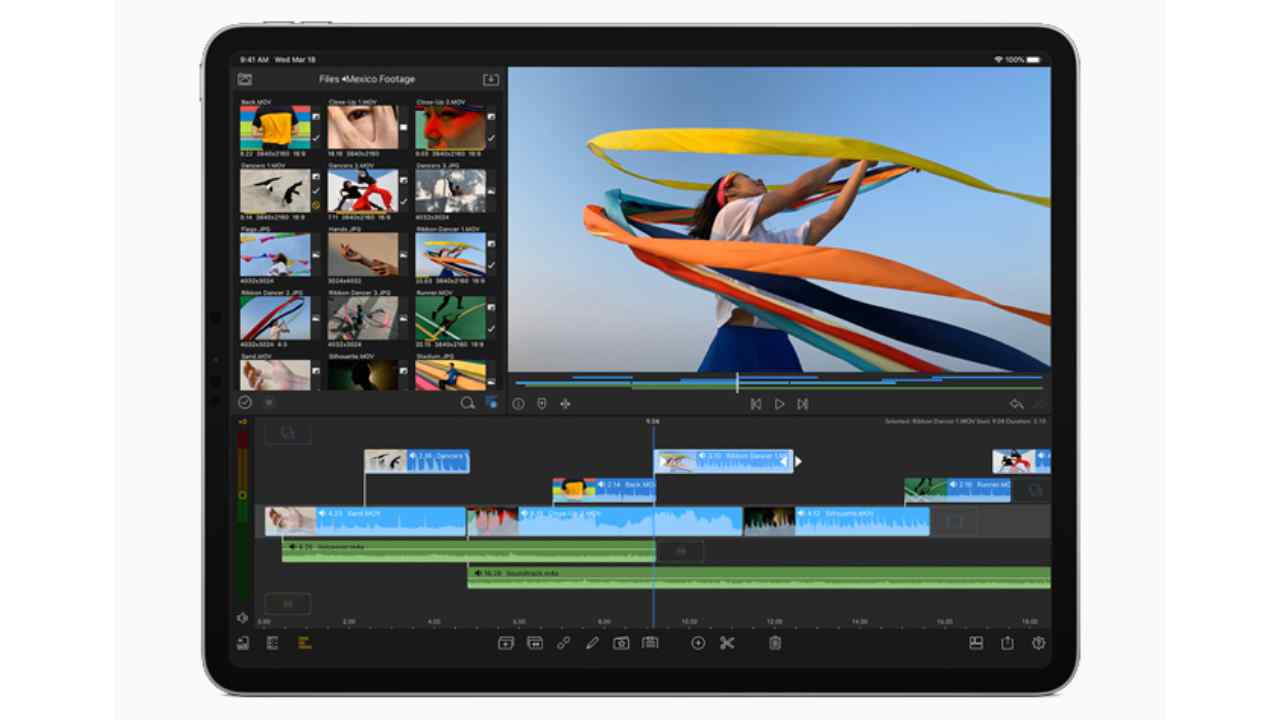The width and height of the screenshot is (1280, 720).
Task: Click the undo arrow
Action: [1016, 404]
